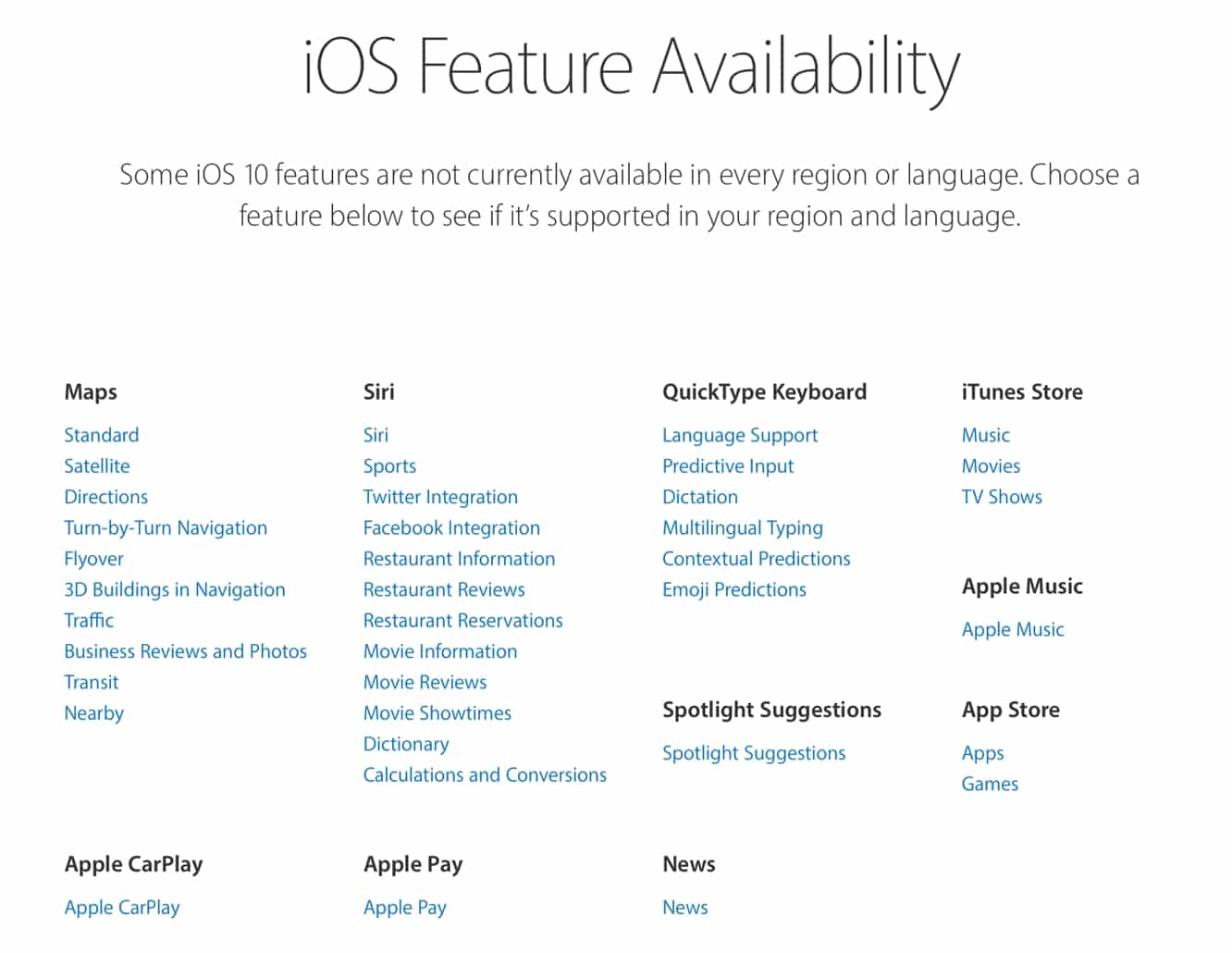Open Restaurant Information link
Image resolution: width=1232 pixels, height=953 pixels.
(x=460, y=559)
